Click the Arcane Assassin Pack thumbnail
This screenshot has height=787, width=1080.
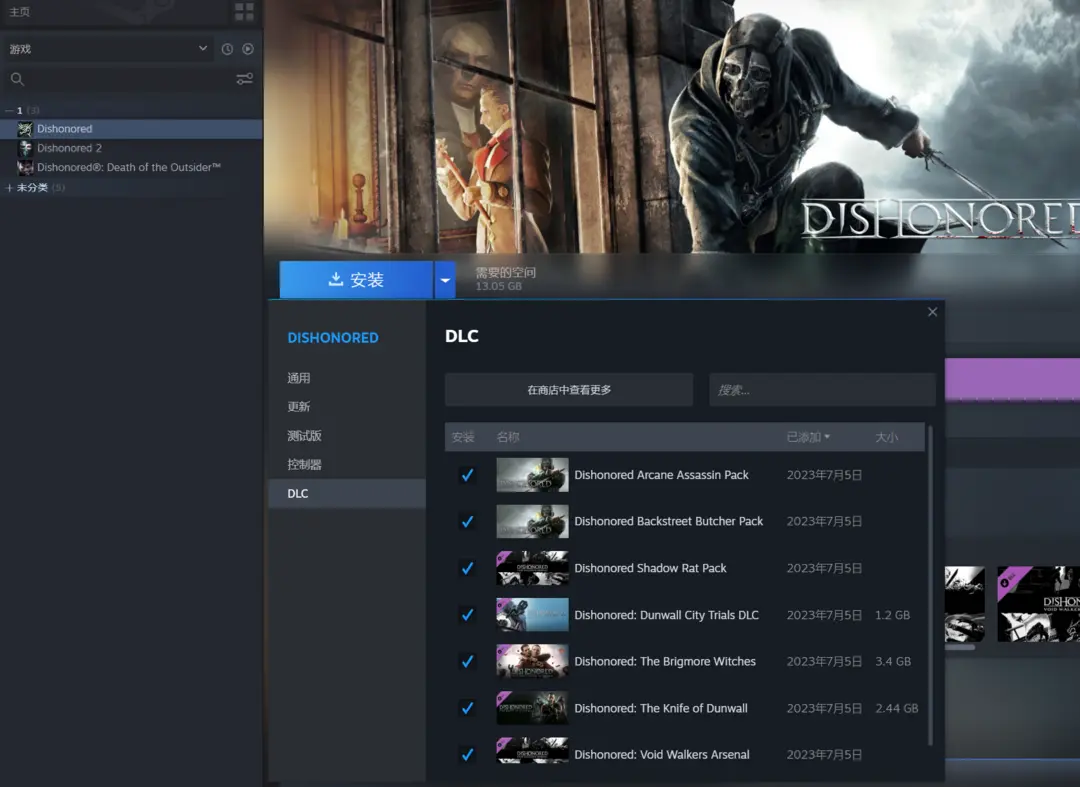pos(532,475)
